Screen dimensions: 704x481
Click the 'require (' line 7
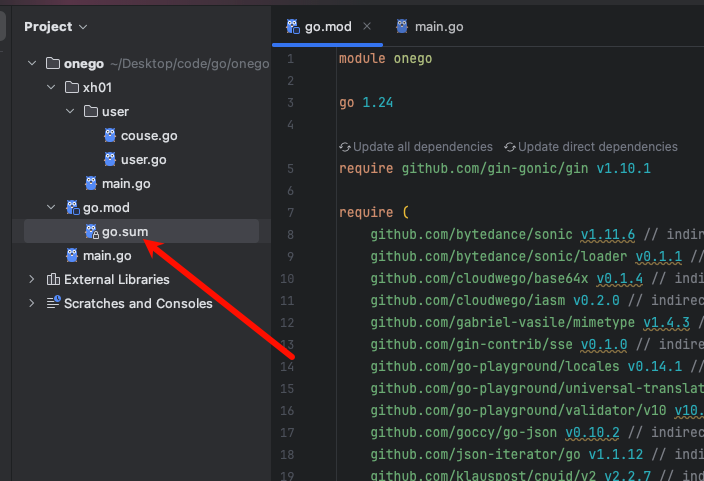pos(374,212)
